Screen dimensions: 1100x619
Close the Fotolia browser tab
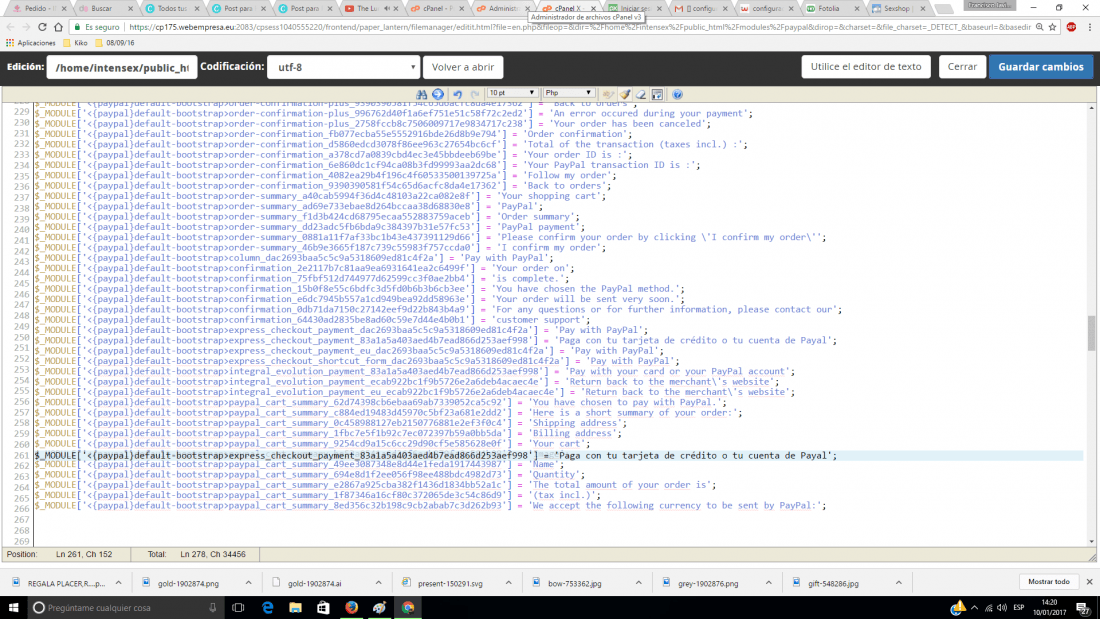click(x=857, y=8)
